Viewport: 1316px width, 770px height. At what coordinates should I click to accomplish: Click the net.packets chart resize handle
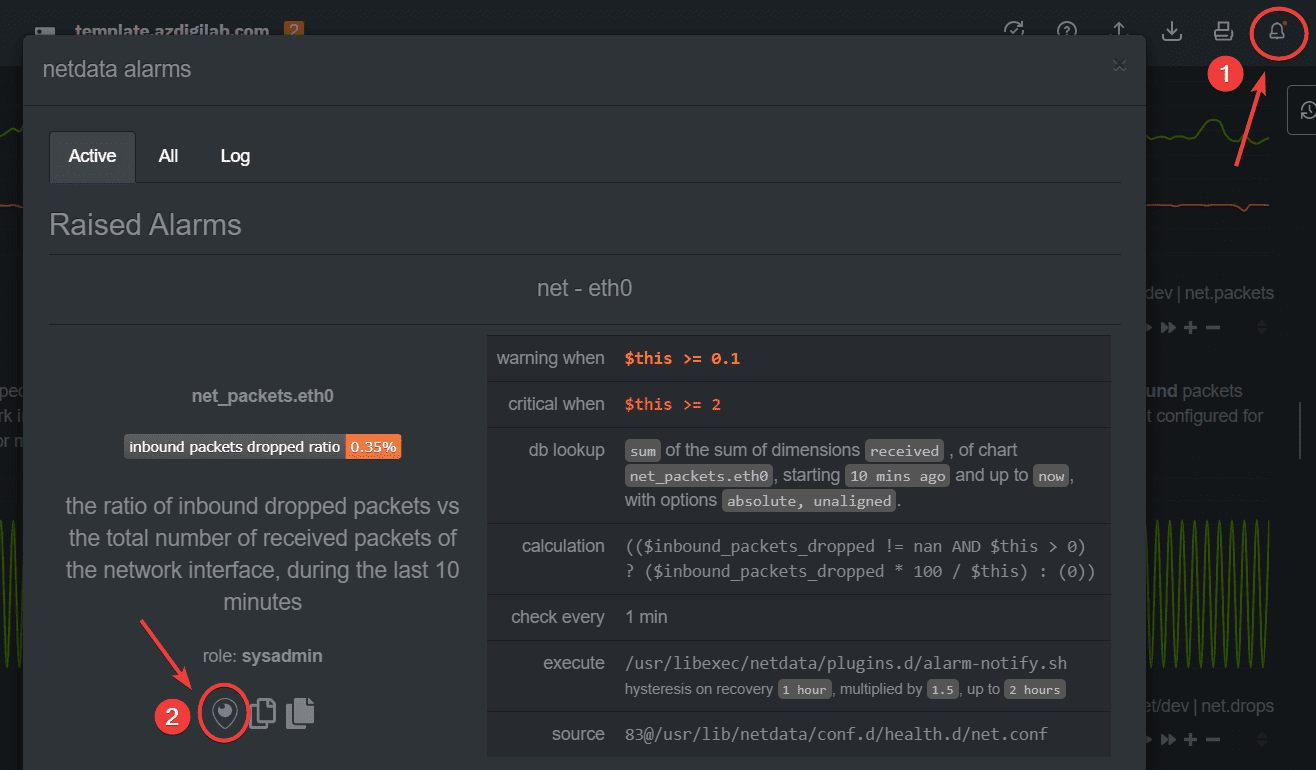(1262, 327)
